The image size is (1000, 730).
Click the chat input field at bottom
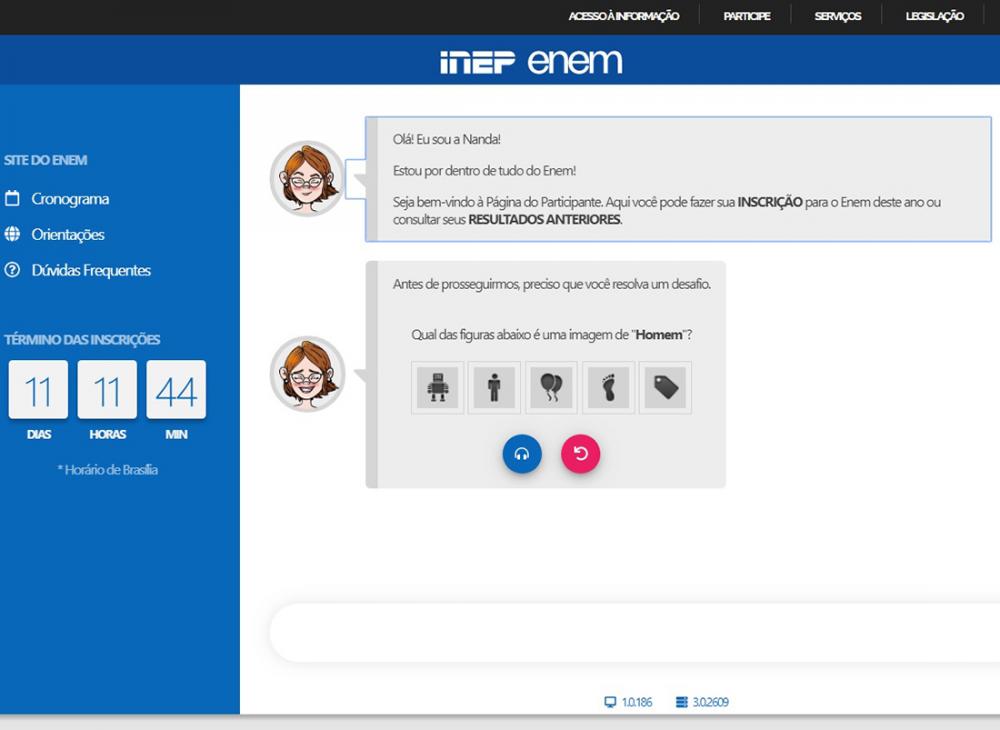click(635, 632)
